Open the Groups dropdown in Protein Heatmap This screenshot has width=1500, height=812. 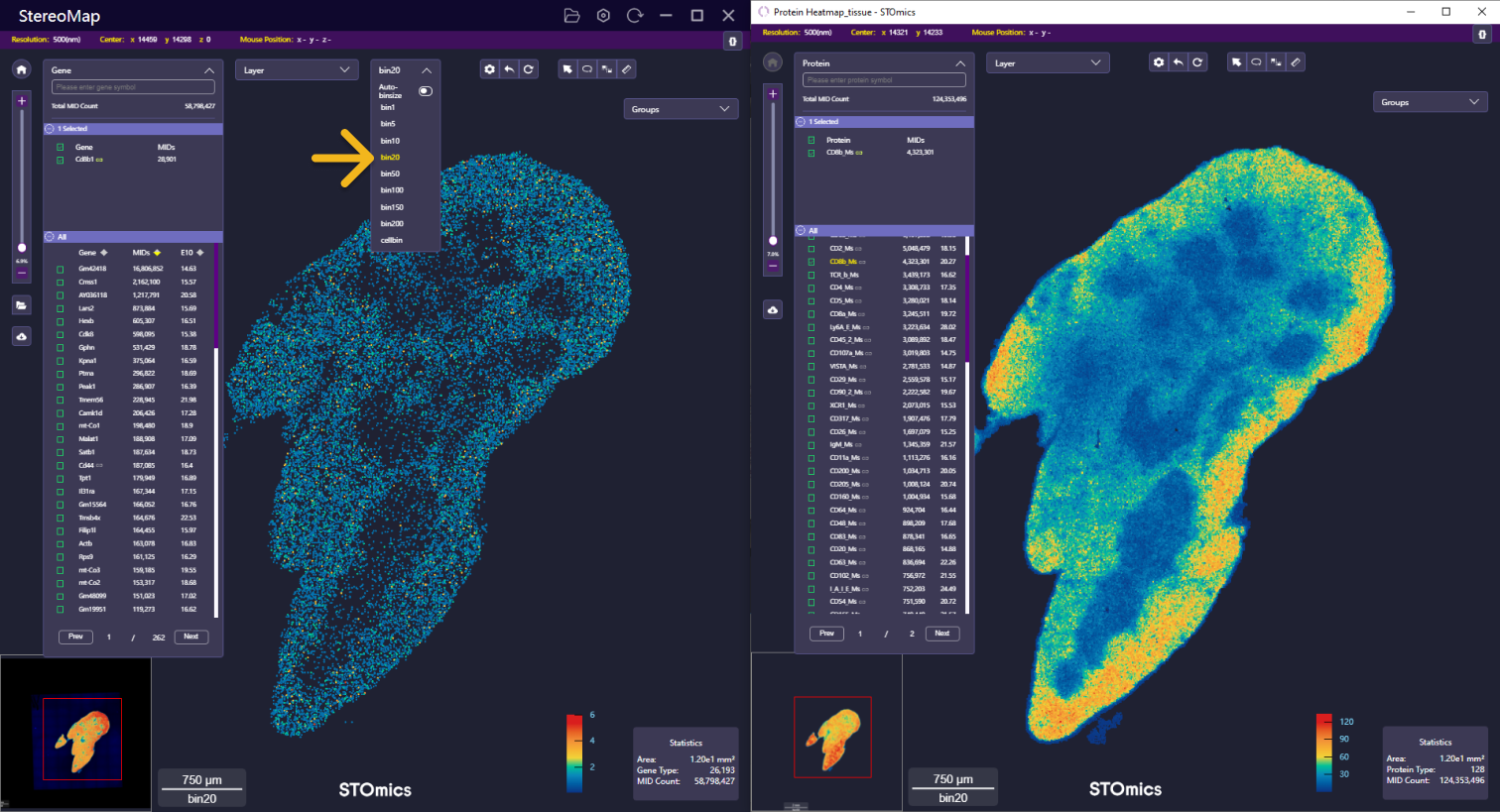tap(1430, 102)
